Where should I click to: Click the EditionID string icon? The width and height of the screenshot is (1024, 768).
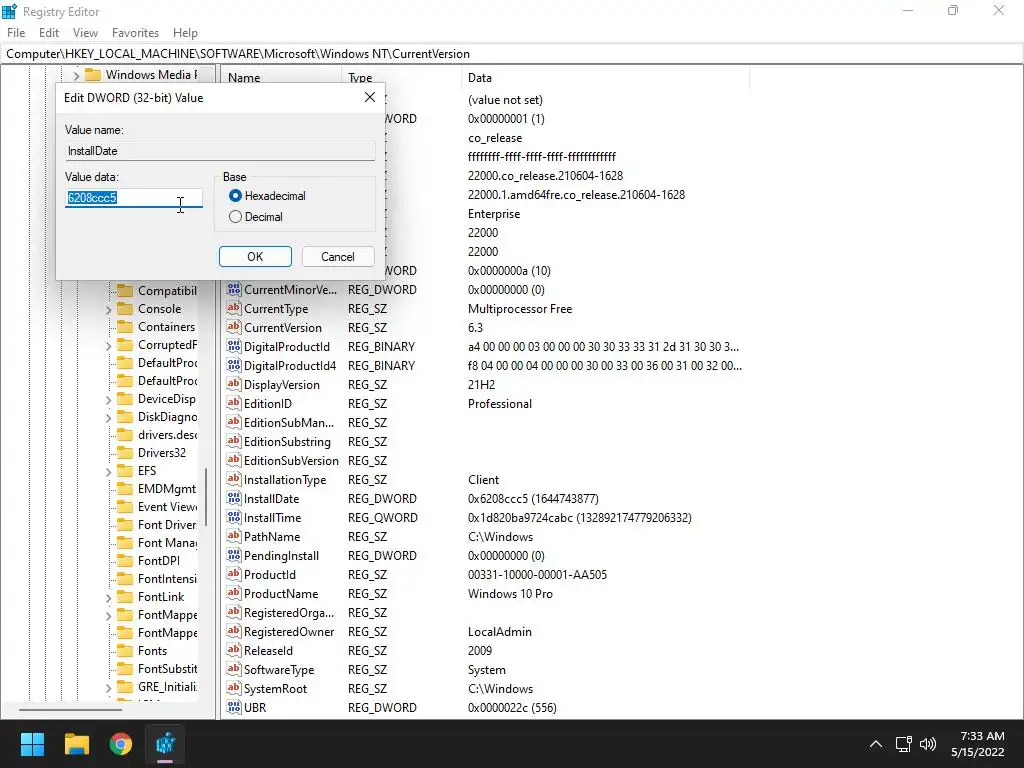pos(234,403)
